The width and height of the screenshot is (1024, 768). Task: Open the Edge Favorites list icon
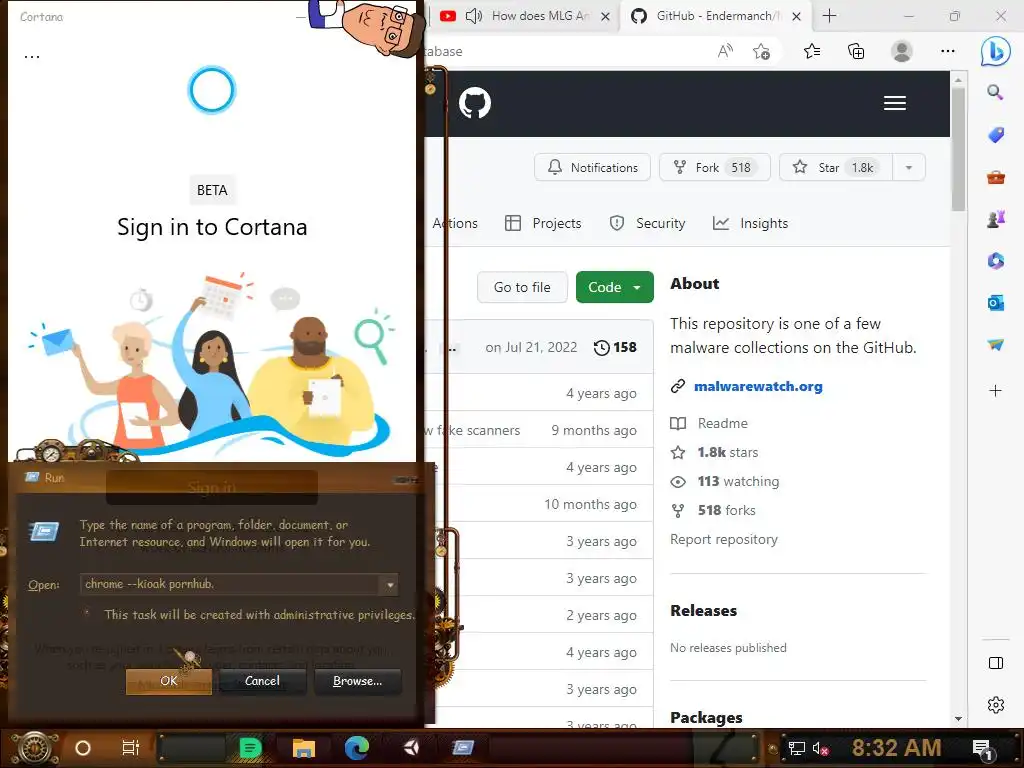pos(812,51)
